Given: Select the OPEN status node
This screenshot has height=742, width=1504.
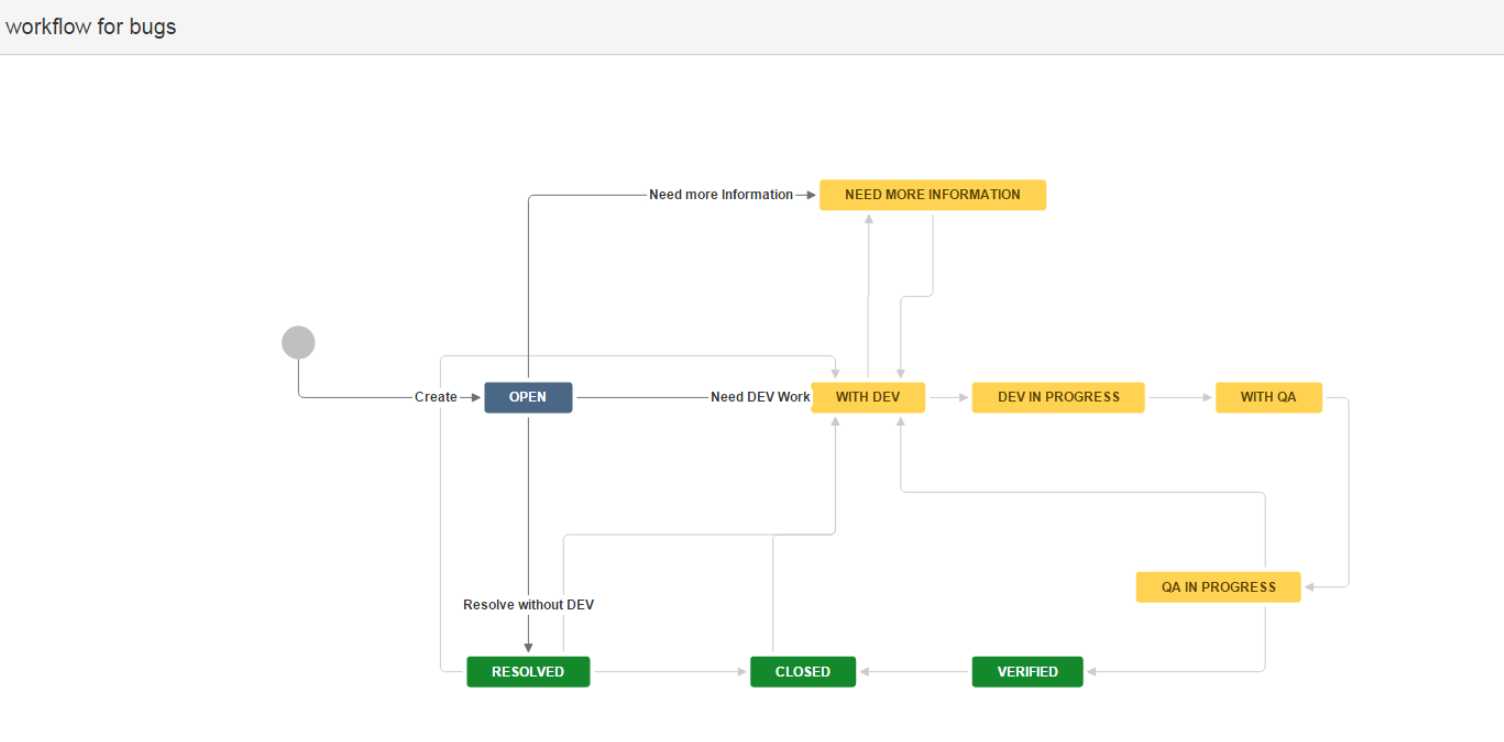Looking at the screenshot, I should [x=528, y=397].
